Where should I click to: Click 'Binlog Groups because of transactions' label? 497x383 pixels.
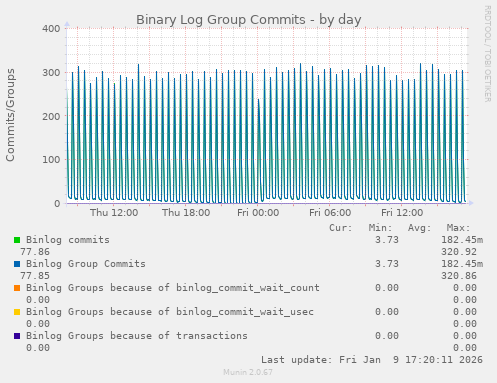tap(137, 336)
